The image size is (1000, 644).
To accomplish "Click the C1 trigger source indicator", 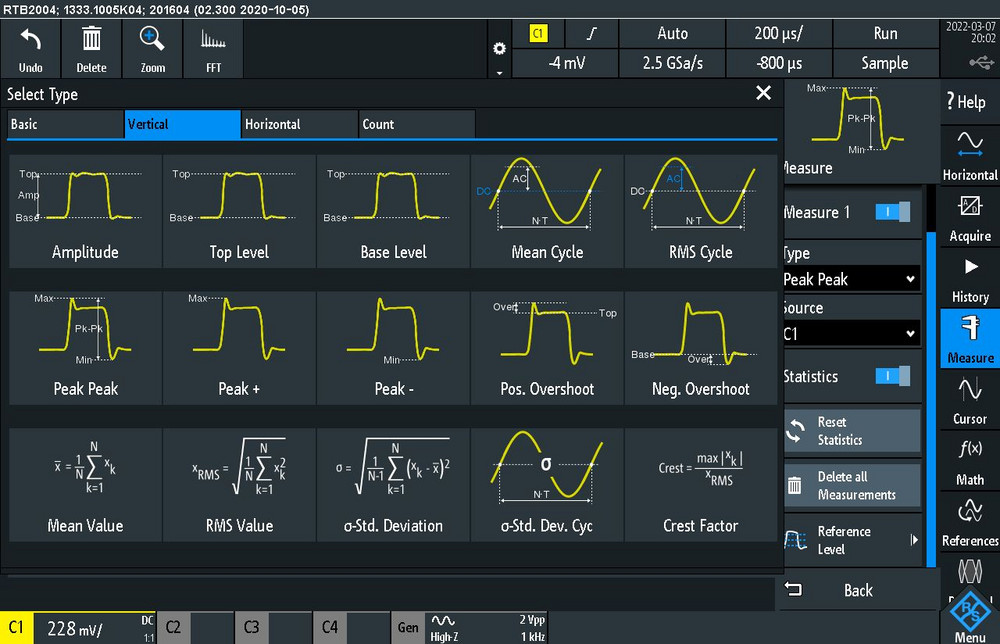I will 538,34.
